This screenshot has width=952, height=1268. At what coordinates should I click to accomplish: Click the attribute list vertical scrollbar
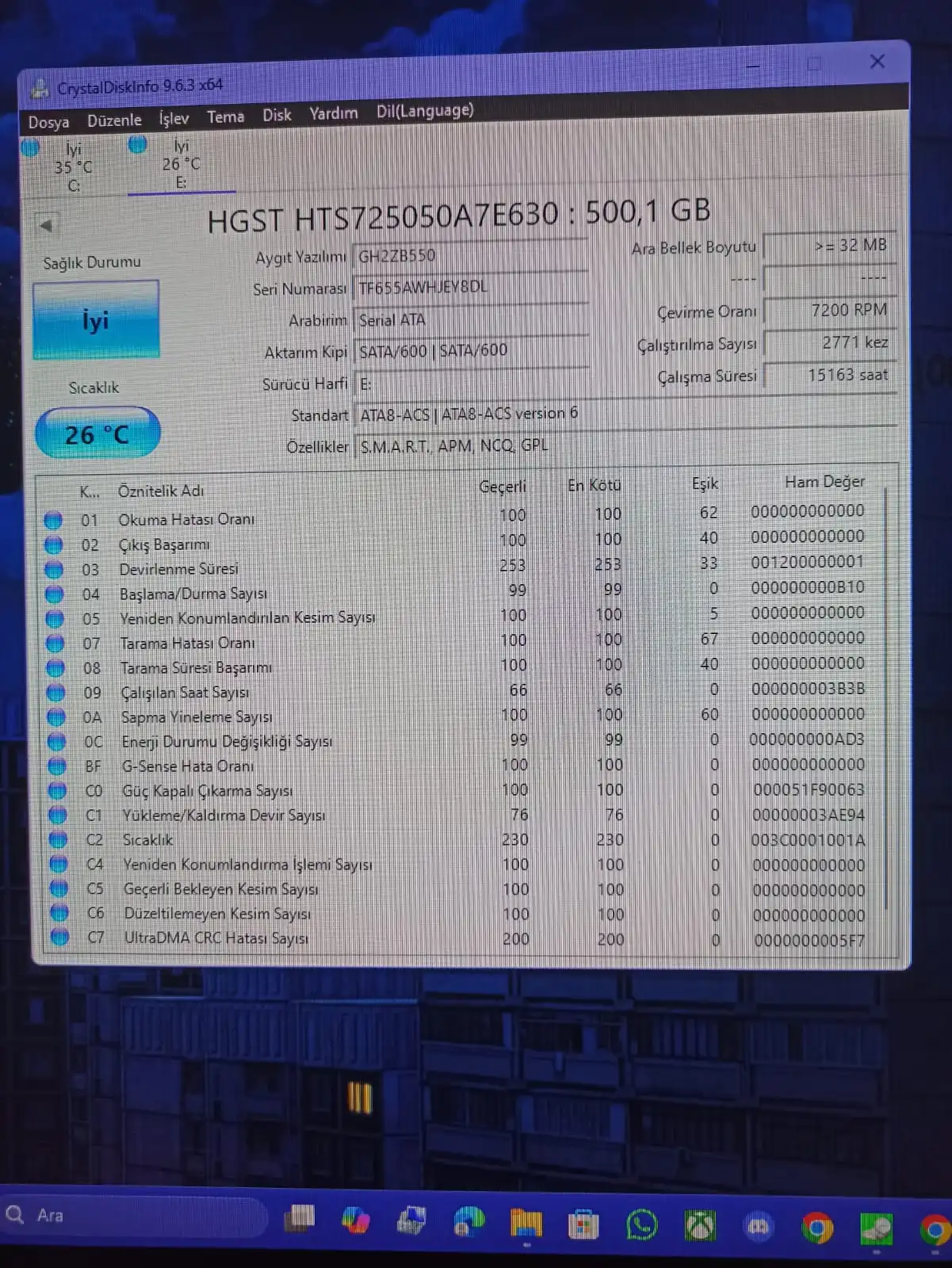886,697
